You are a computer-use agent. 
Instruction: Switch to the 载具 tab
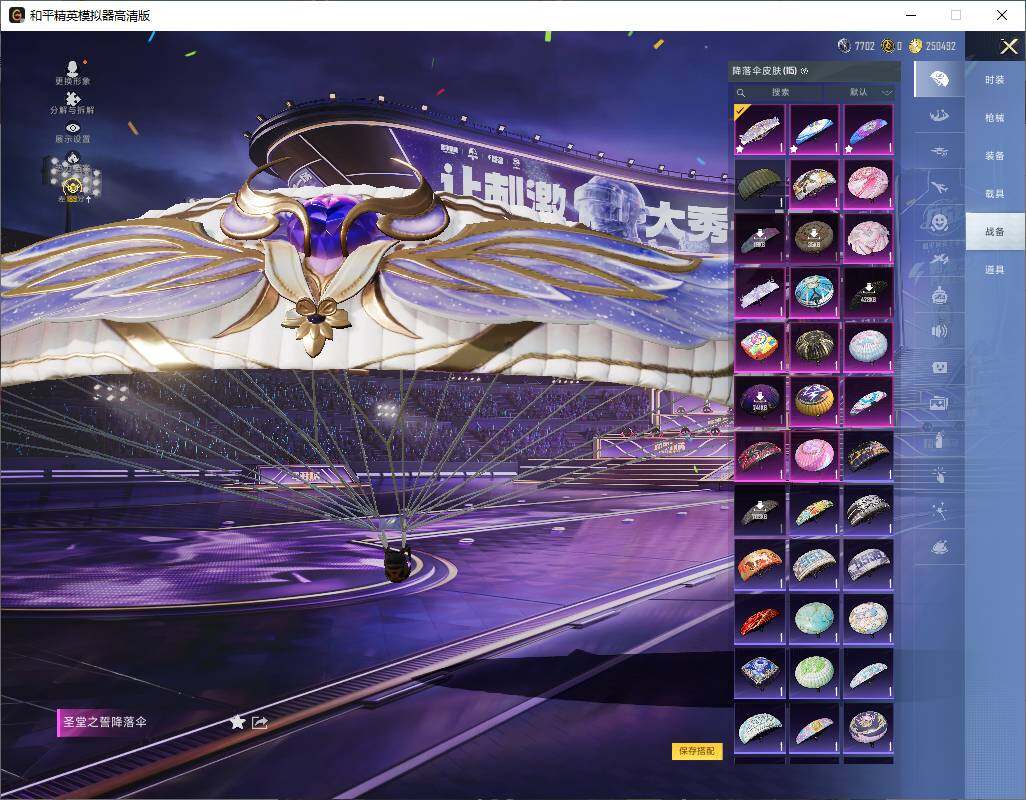[995, 194]
